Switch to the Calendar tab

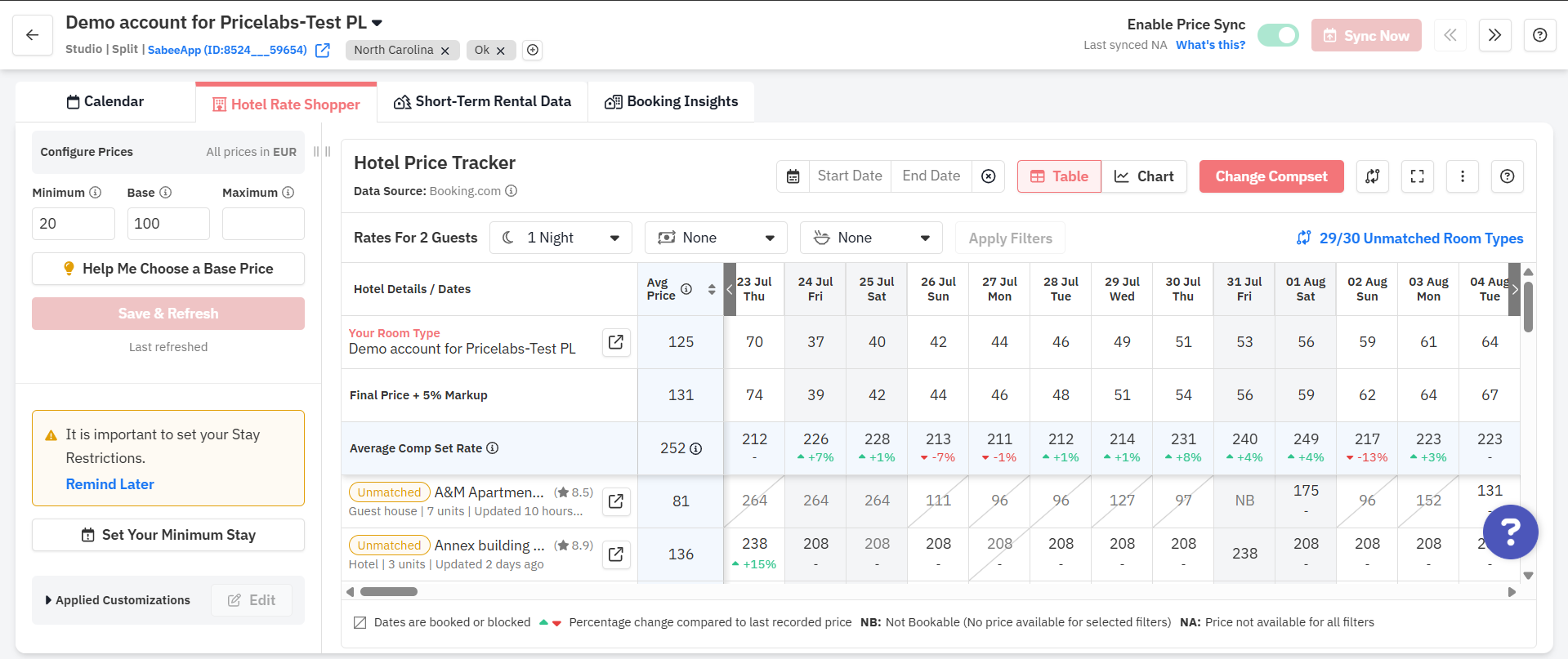point(105,101)
